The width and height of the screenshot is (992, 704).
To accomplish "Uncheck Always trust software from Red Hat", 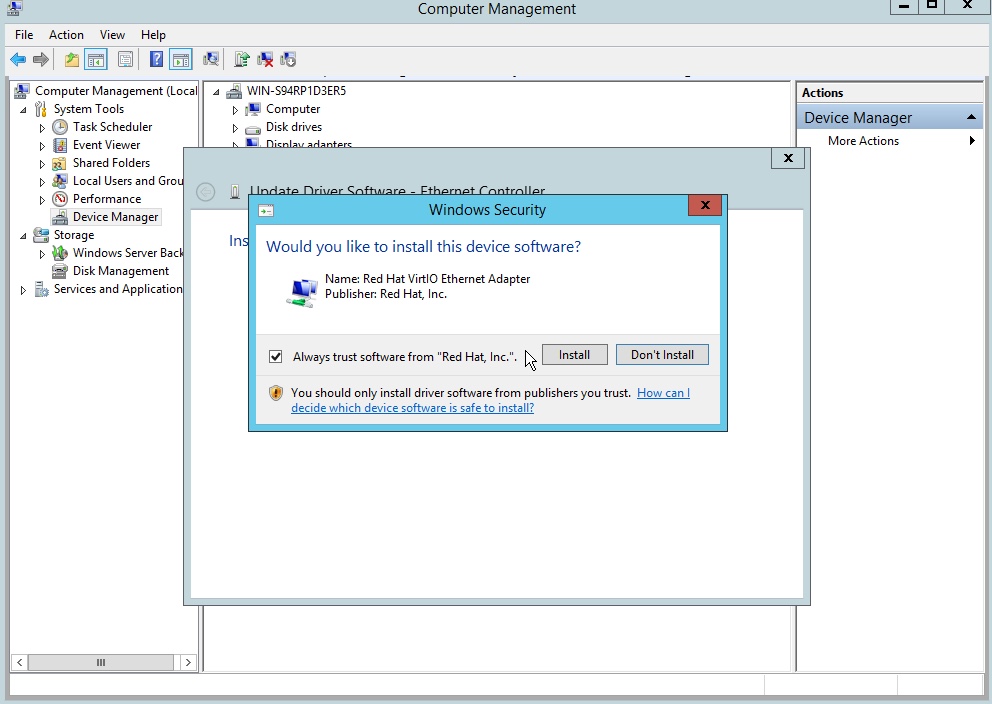I will [x=275, y=356].
